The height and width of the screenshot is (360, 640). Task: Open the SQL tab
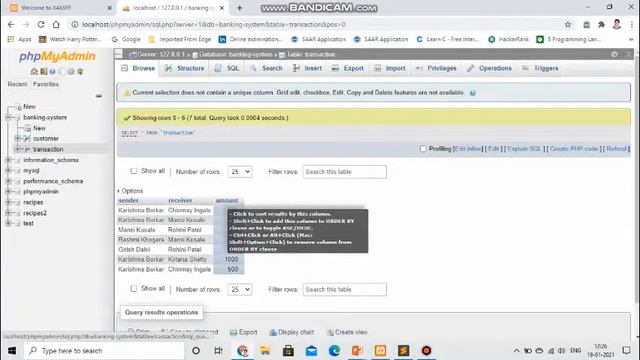click(x=227, y=68)
